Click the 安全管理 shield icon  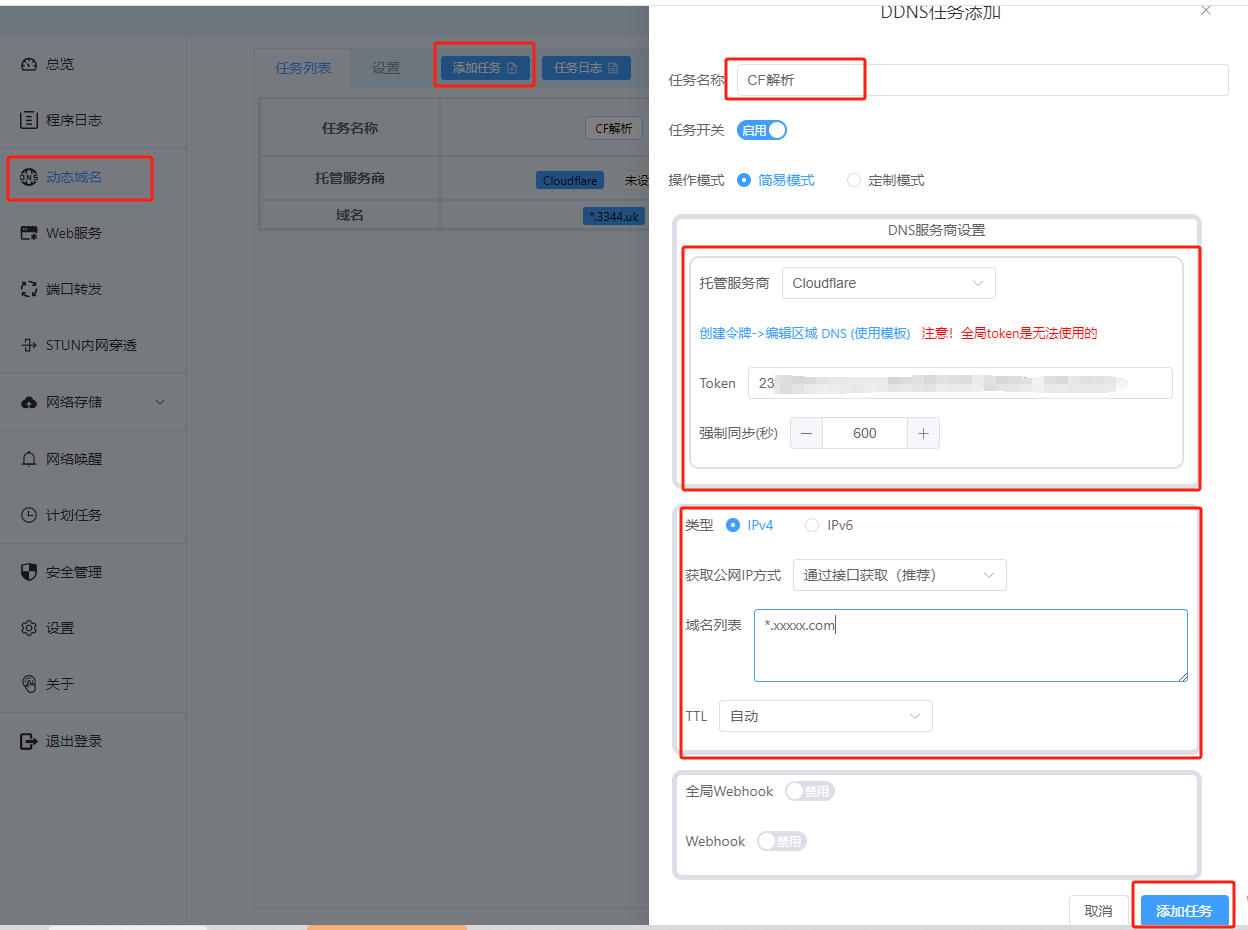click(x=29, y=572)
